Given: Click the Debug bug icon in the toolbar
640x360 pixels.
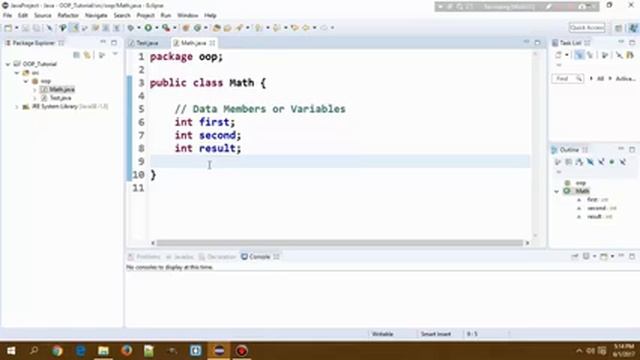Looking at the screenshot, I should point(131,28).
